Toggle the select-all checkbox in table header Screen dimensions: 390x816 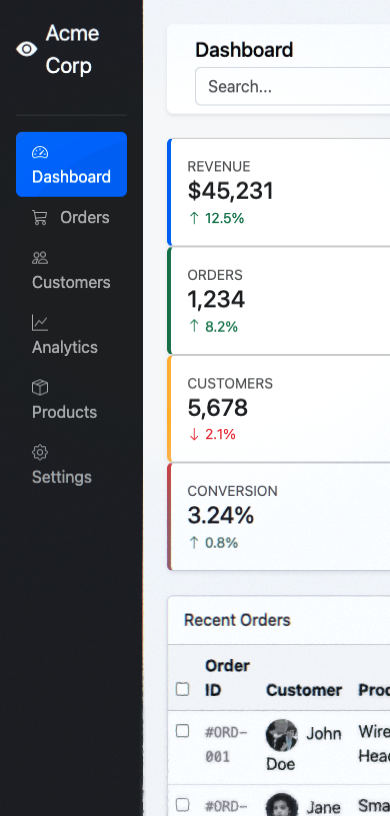click(x=182, y=689)
